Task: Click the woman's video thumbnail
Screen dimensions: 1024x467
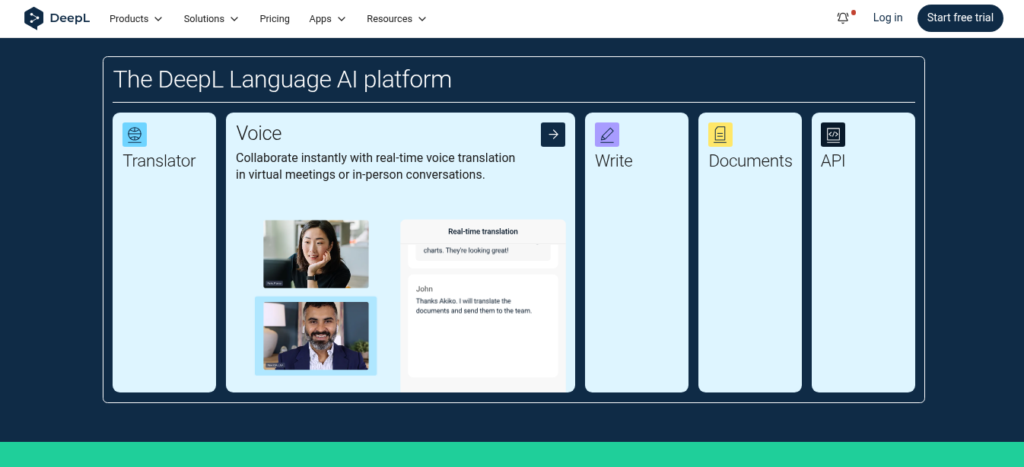Action: pyautogui.click(x=316, y=254)
